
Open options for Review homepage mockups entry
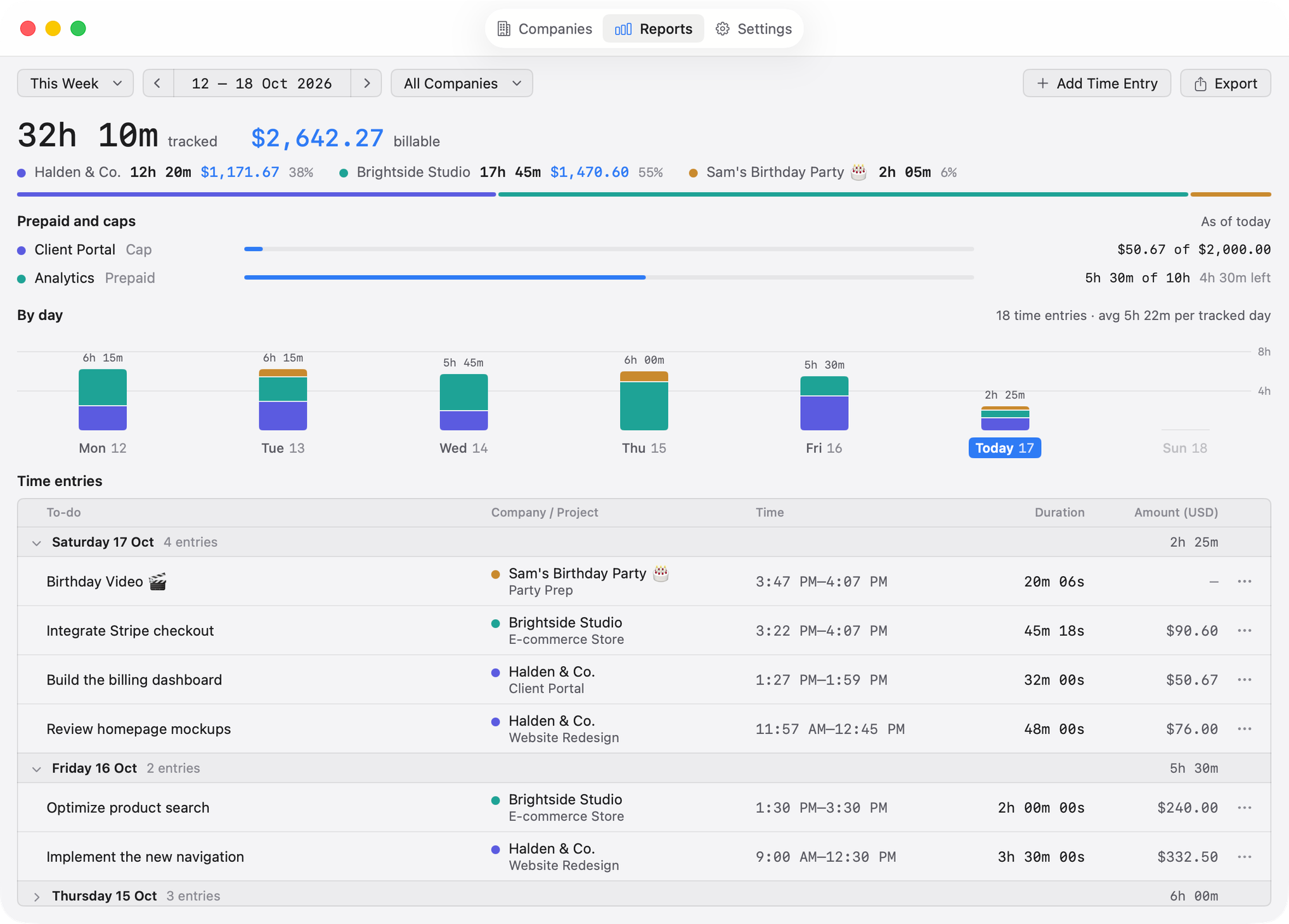(x=1244, y=729)
